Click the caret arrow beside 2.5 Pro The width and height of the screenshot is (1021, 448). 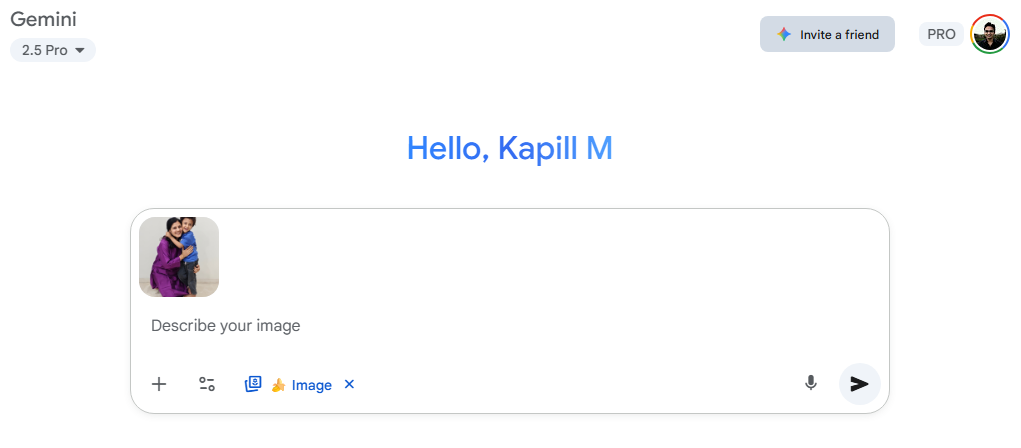[80, 50]
